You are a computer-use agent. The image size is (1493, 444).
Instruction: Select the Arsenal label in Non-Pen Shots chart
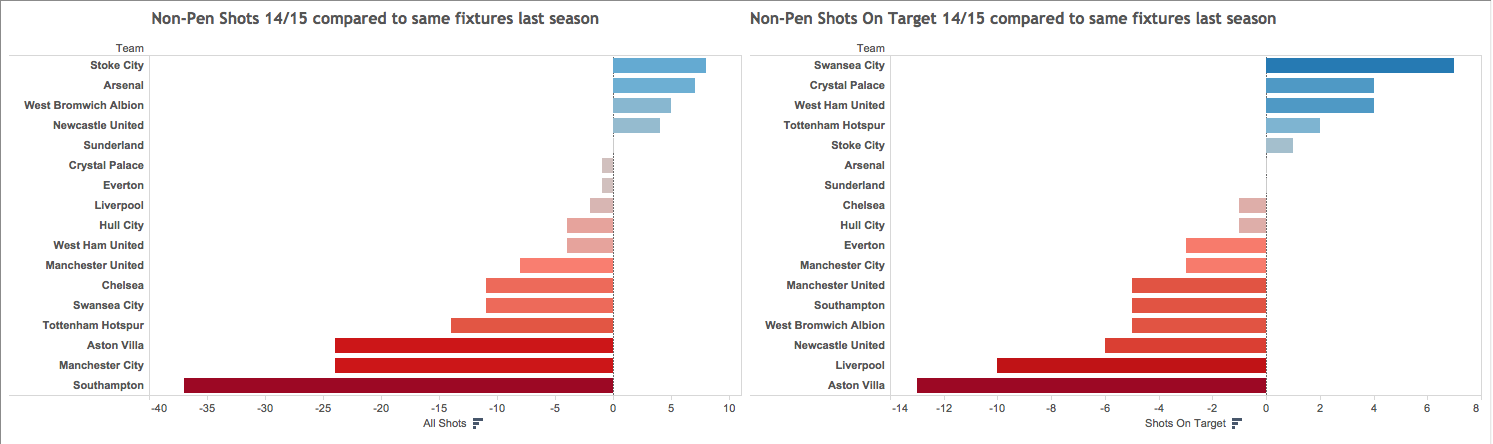(x=123, y=85)
